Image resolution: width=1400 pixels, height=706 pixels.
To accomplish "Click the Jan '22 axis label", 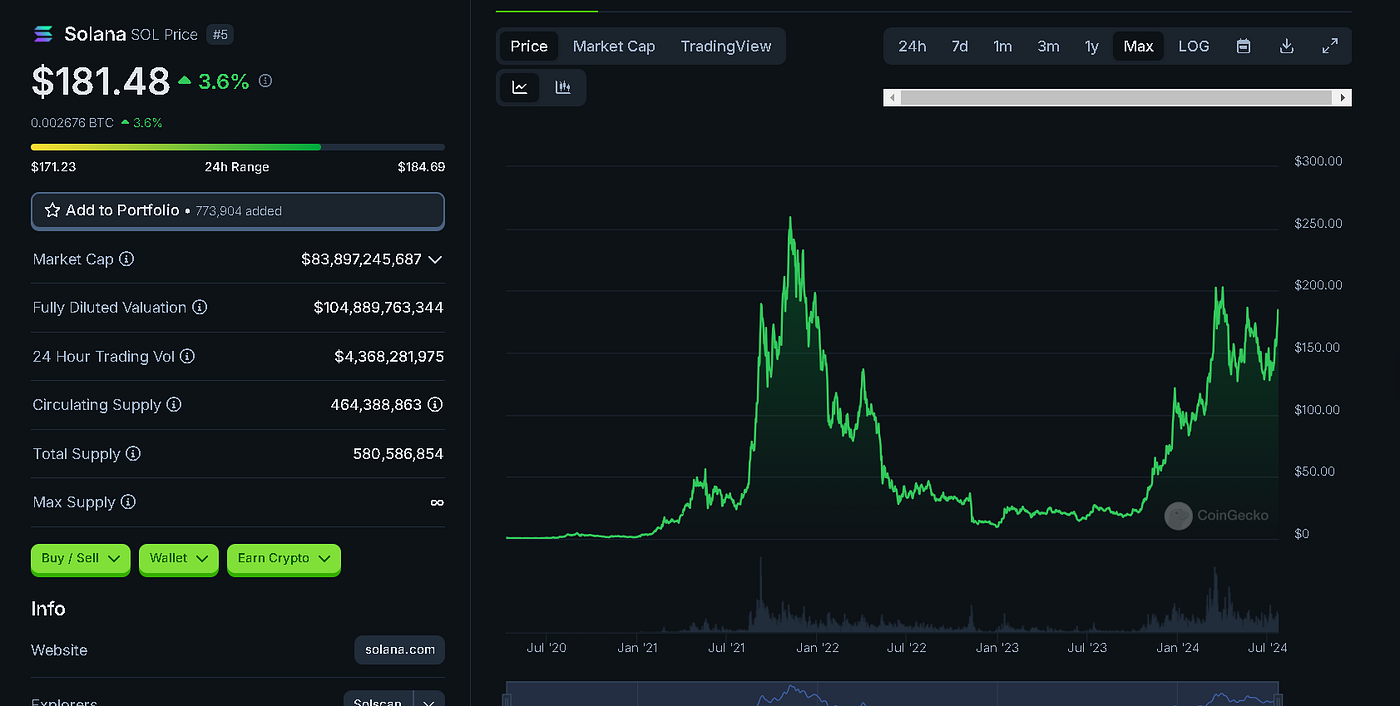I will coord(817,648).
